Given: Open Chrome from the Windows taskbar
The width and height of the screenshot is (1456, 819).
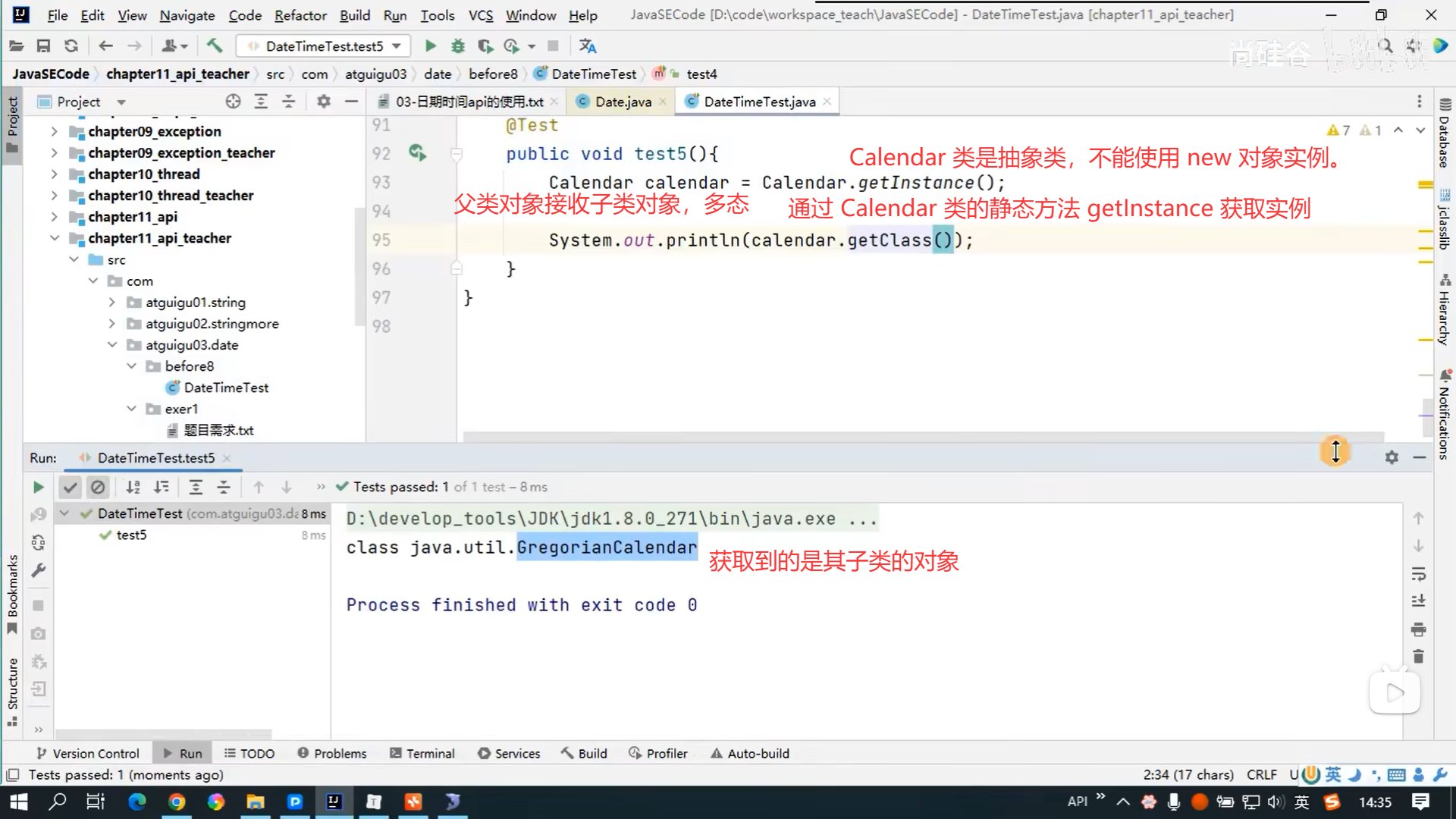Looking at the screenshot, I should coord(177,802).
